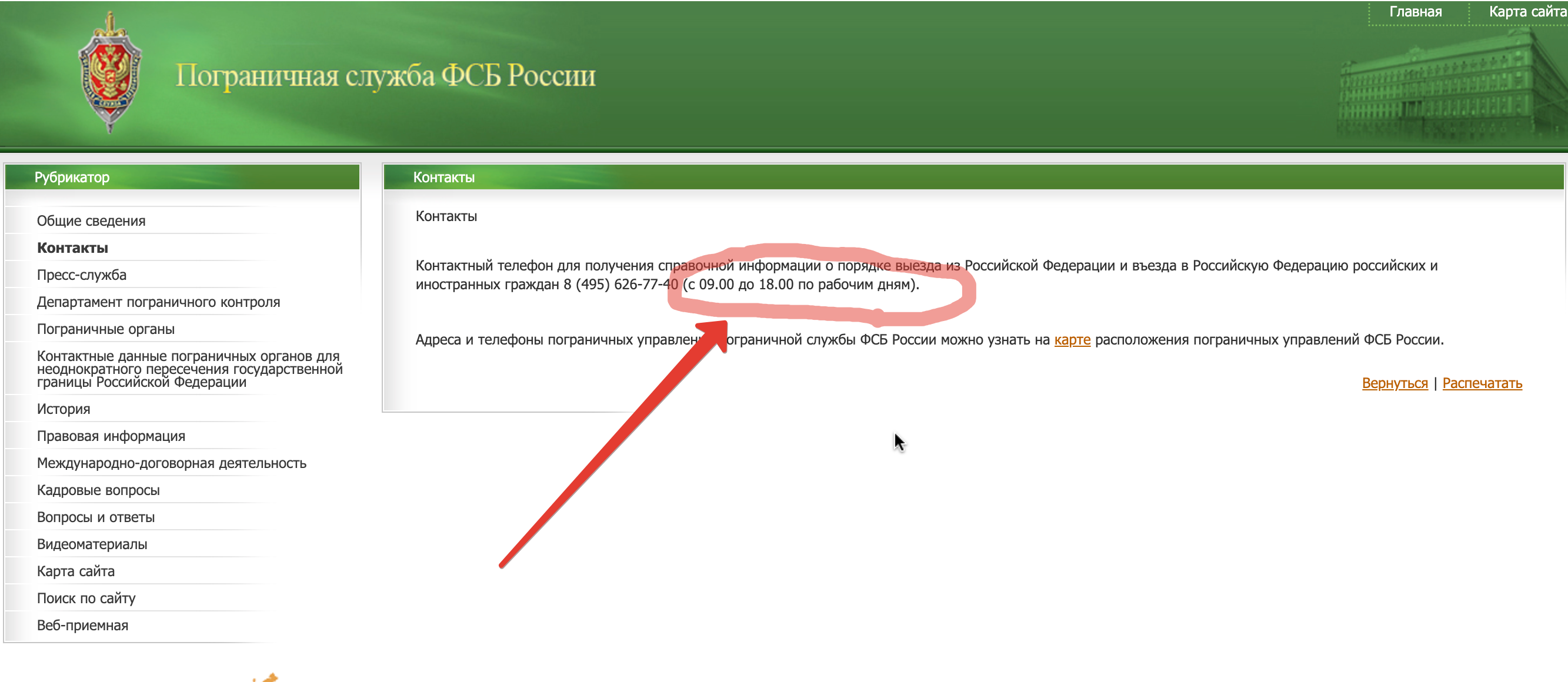
Task: Open Правовая информация section
Action: point(111,436)
